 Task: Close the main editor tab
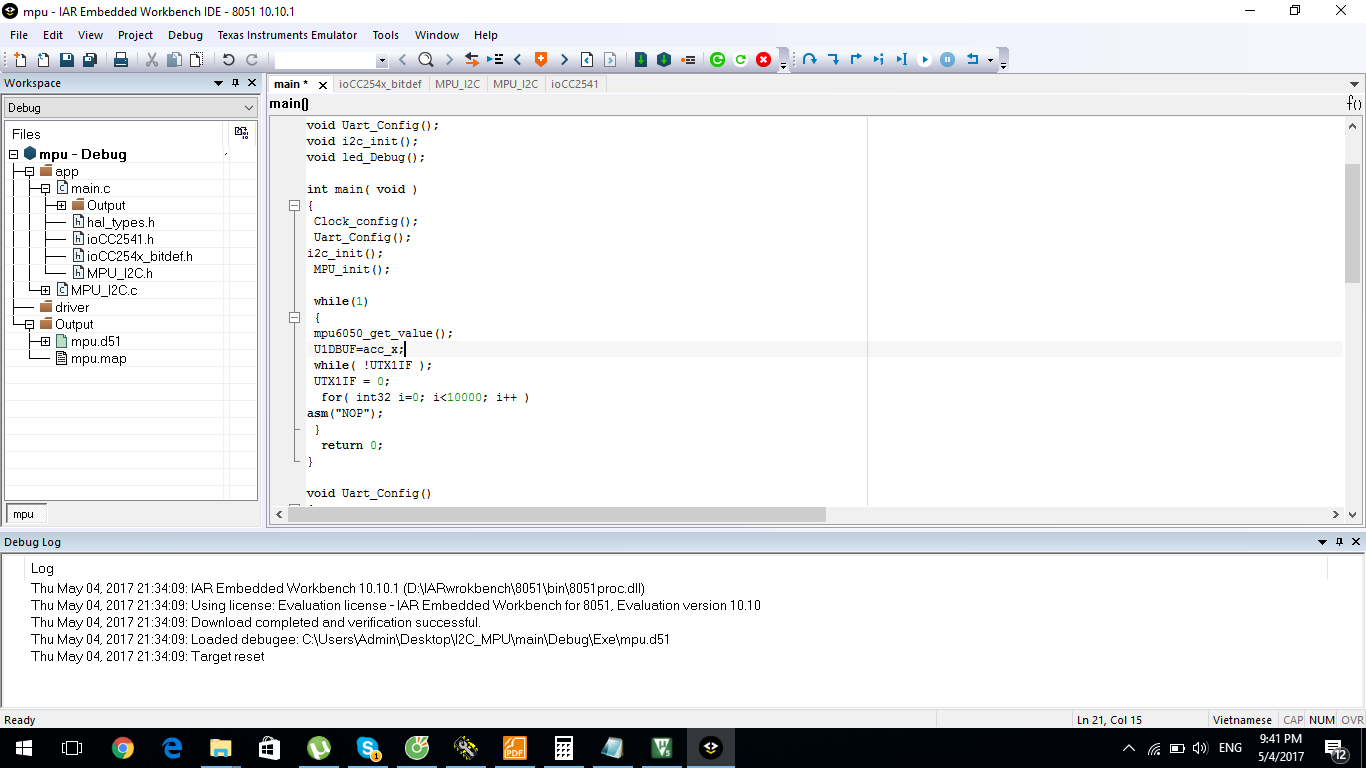point(322,85)
